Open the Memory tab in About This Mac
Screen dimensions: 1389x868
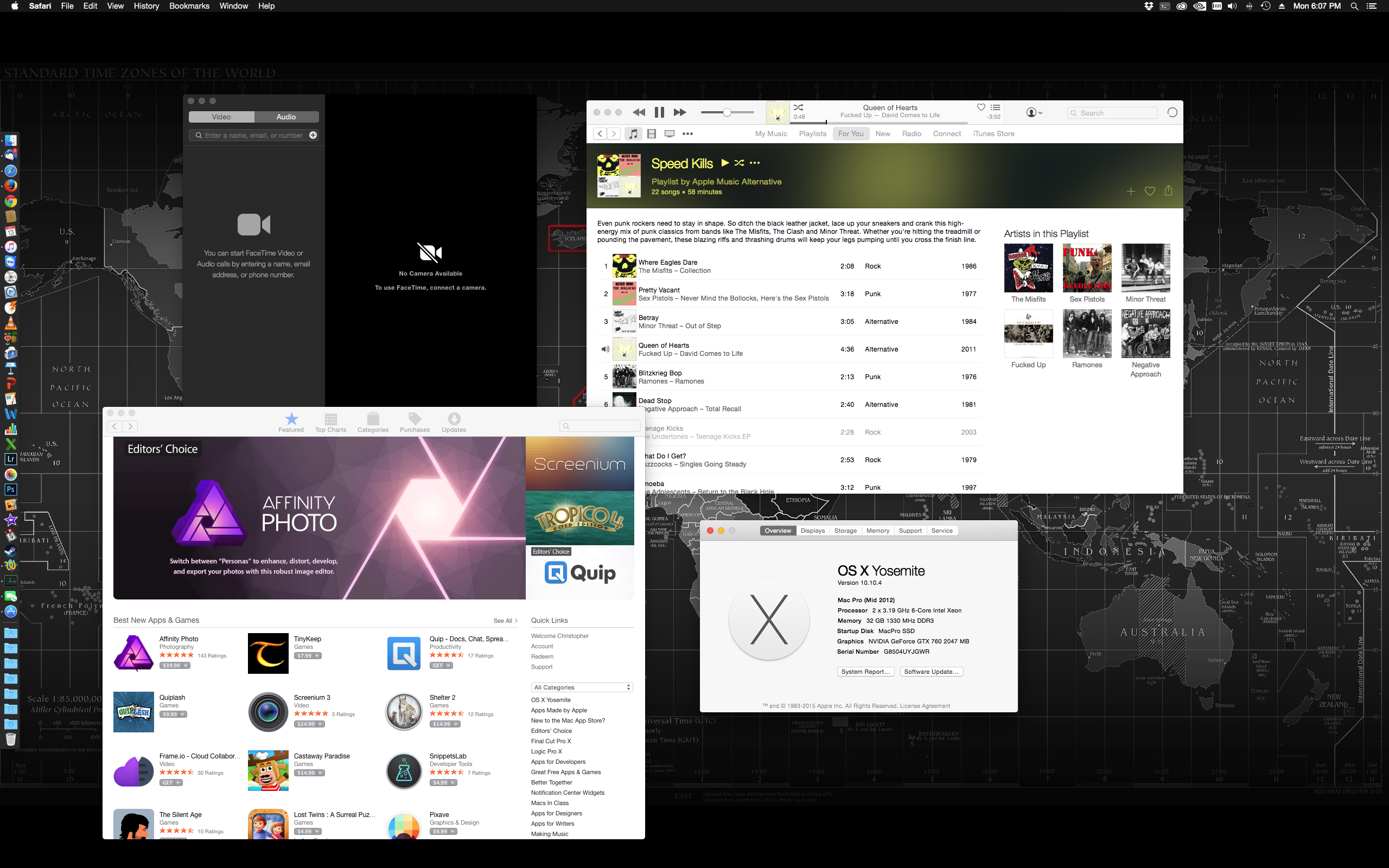tap(877, 531)
